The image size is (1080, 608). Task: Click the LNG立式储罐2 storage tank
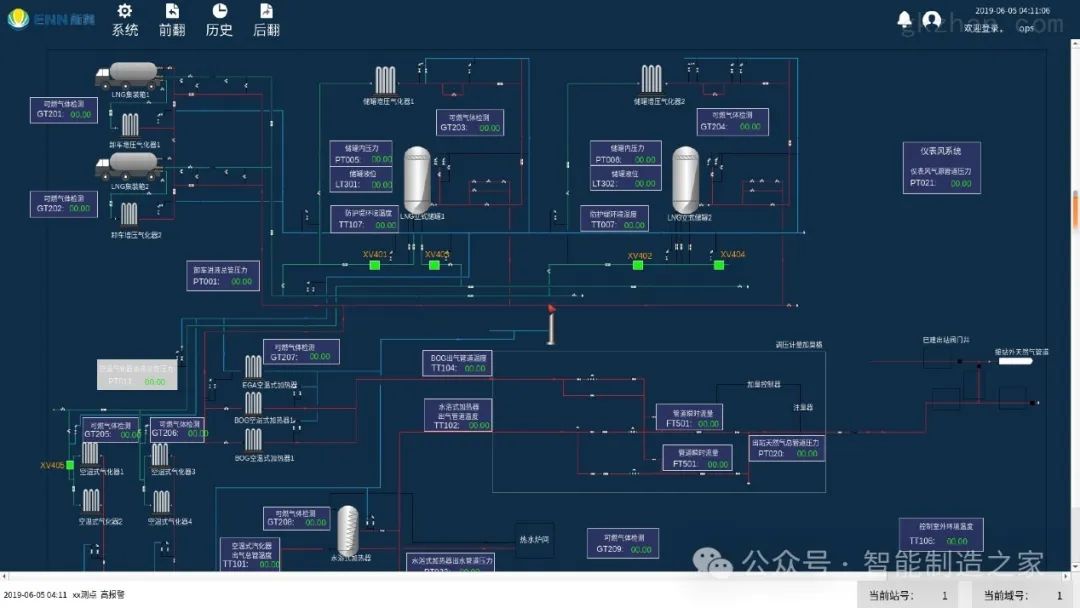click(x=685, y=178)
